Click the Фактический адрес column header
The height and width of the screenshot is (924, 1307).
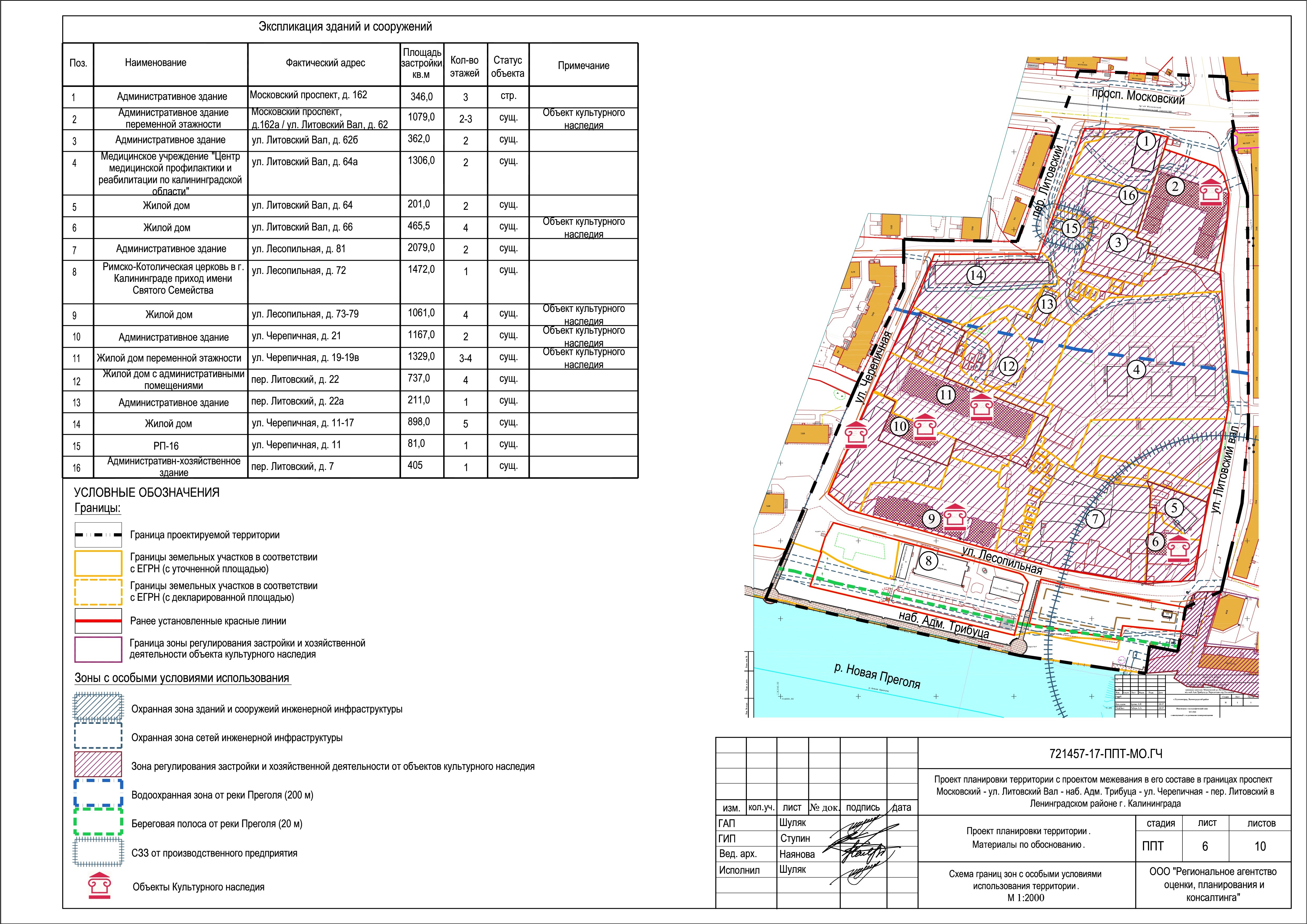click(x=325, y=63)
